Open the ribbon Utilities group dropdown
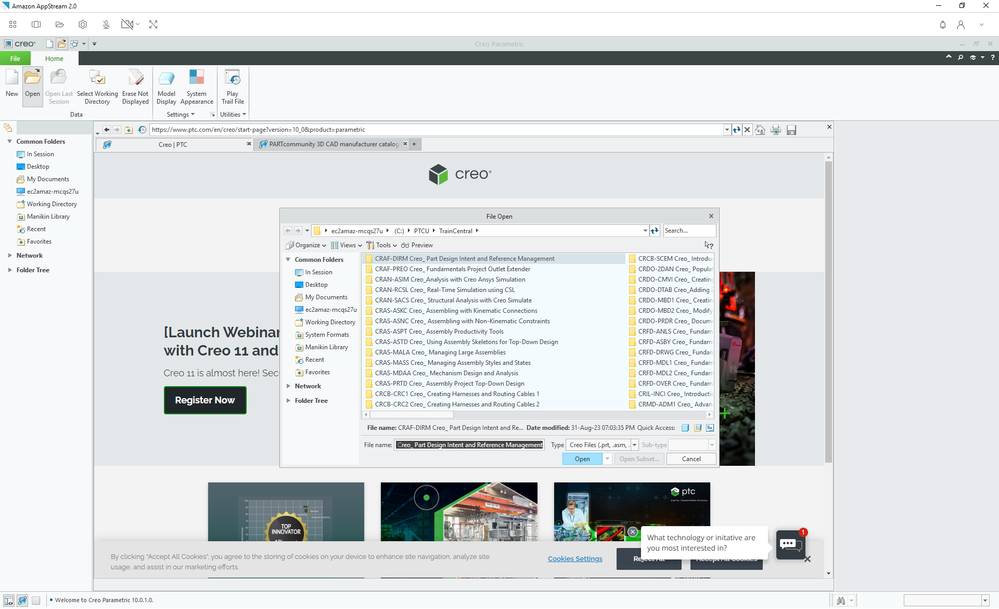Screen dimensions: 999x609 (x=233, y=115)
